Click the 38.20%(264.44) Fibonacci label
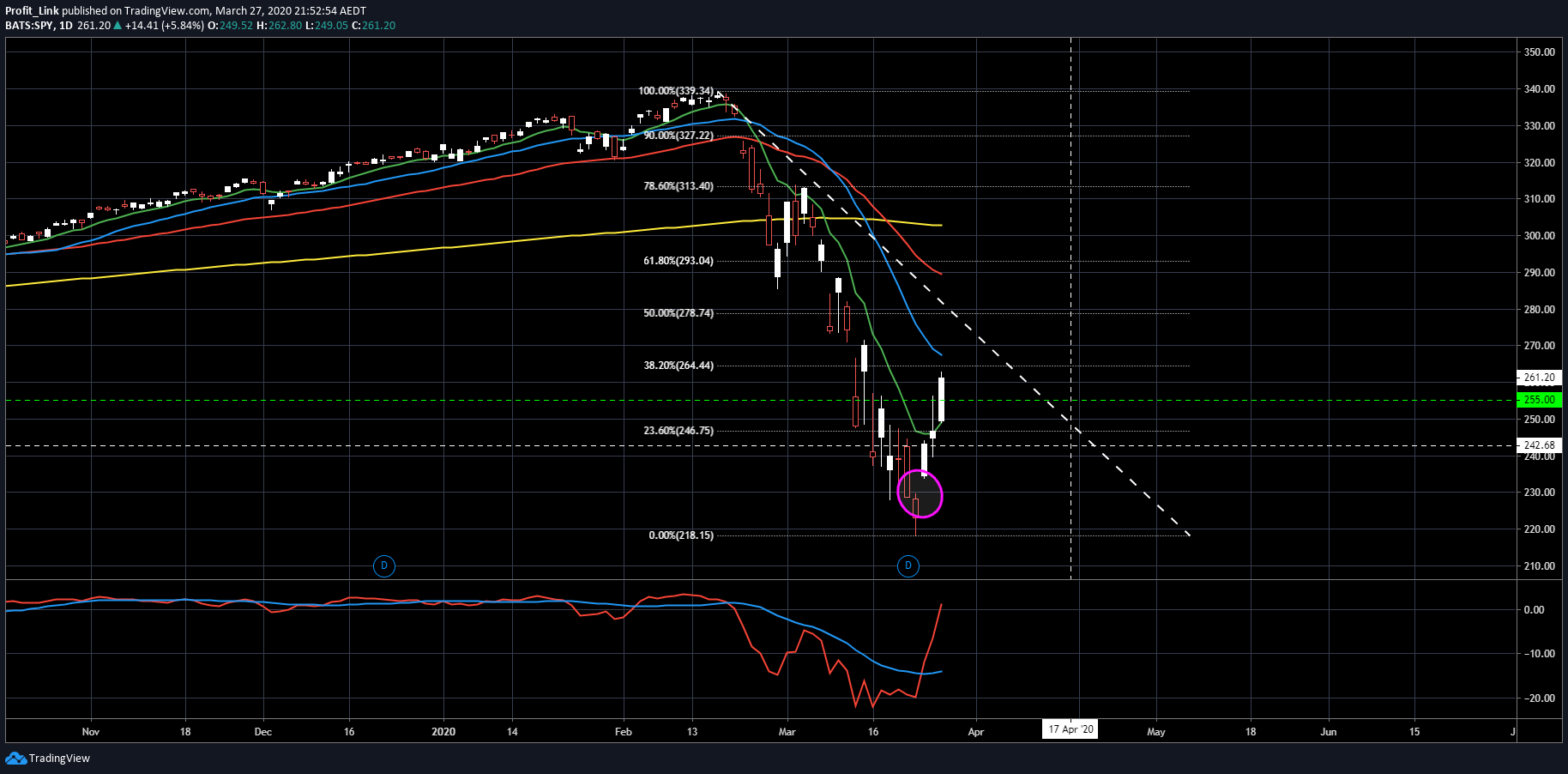The image size is (1568, 774). click(678, 366)
